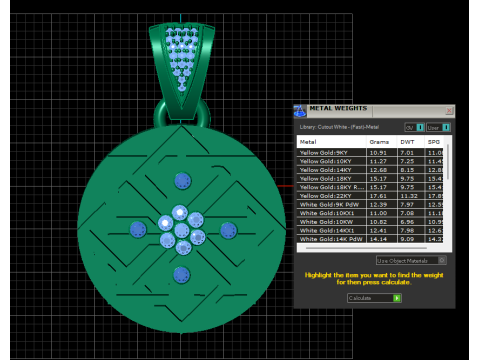Screen dimensions: 480x360
Task: Click the grams value '14.14'
Action: pos(378,239)
